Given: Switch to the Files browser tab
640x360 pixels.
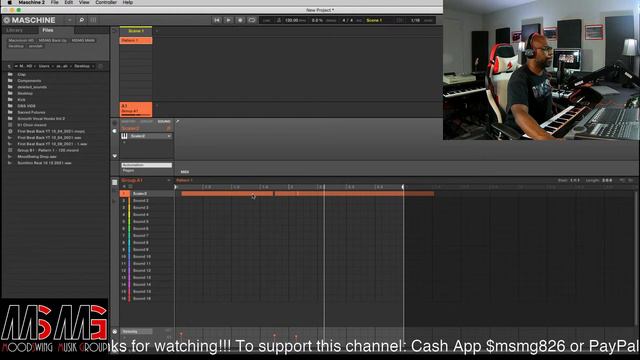Looking at the screenshot, I should 48,30.
